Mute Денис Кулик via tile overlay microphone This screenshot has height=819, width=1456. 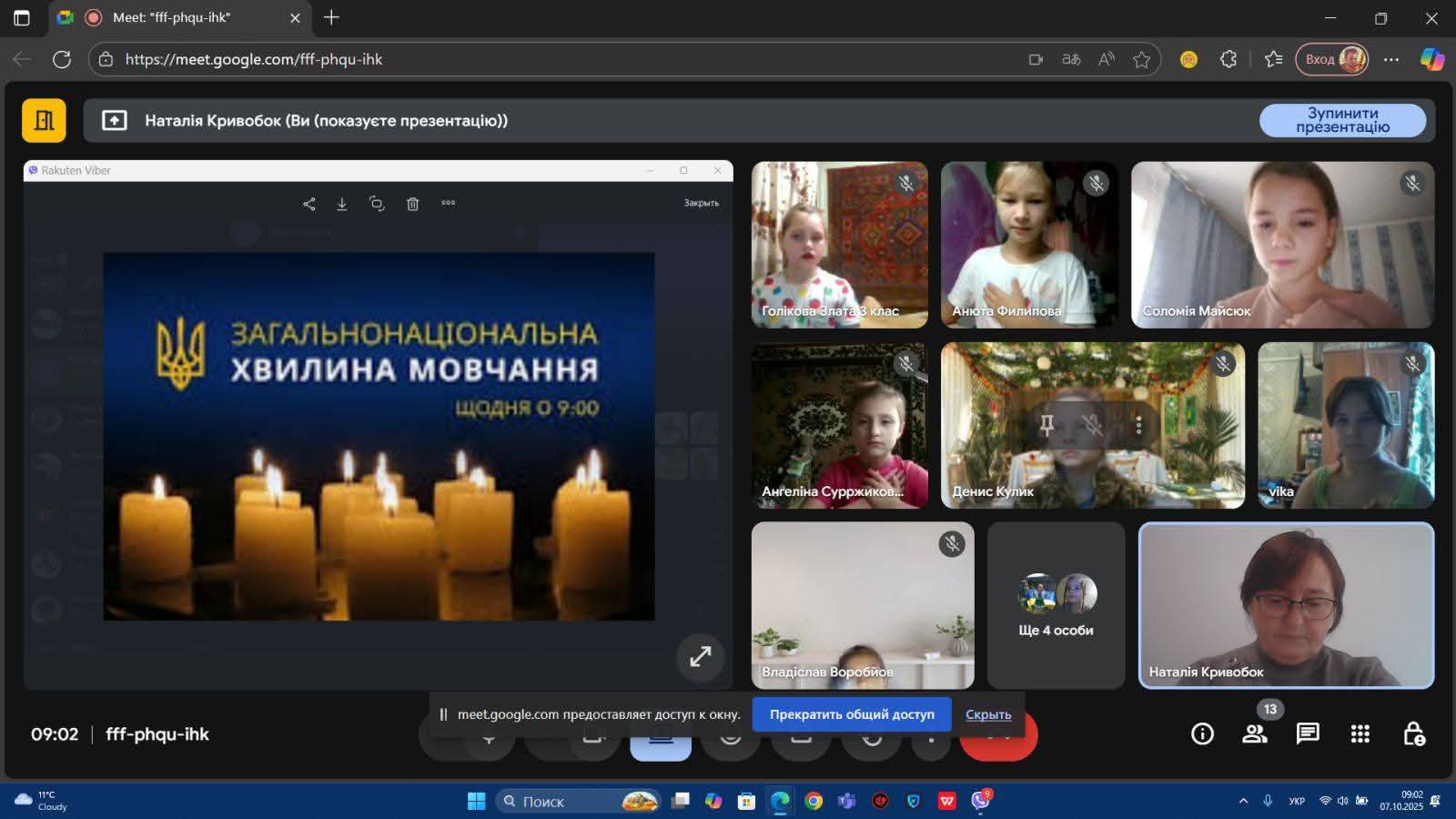(1092, 425)
